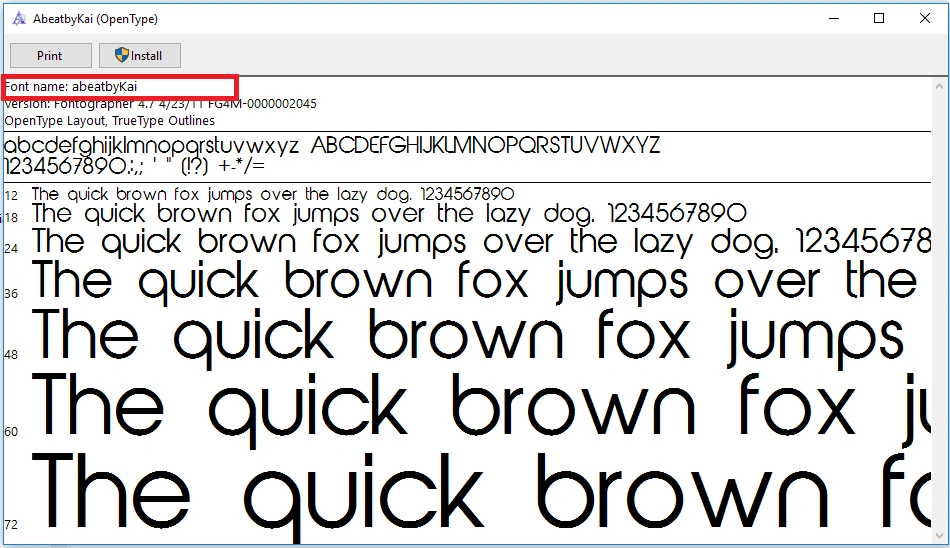Click the size 60 label
The height and width of the screenshot is (548, 950).
point(12,432)
